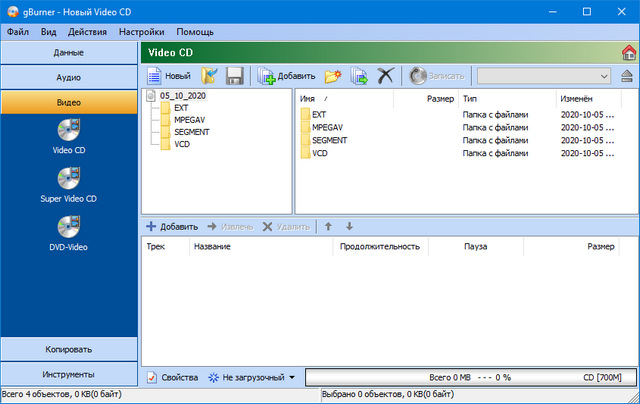Select the 05_10_2020 root tree node
The width and height of the screenshot is (640, 404).
tap(182, 96)
